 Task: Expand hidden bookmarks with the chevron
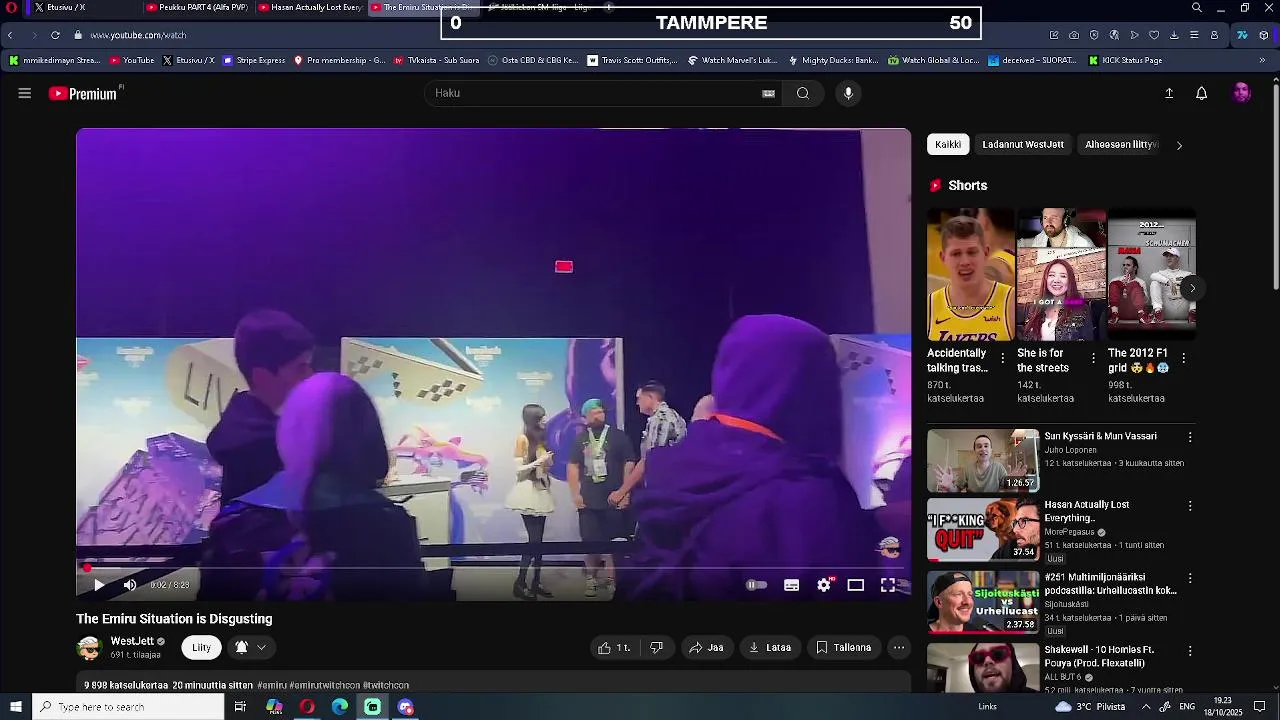(1261, 60)
